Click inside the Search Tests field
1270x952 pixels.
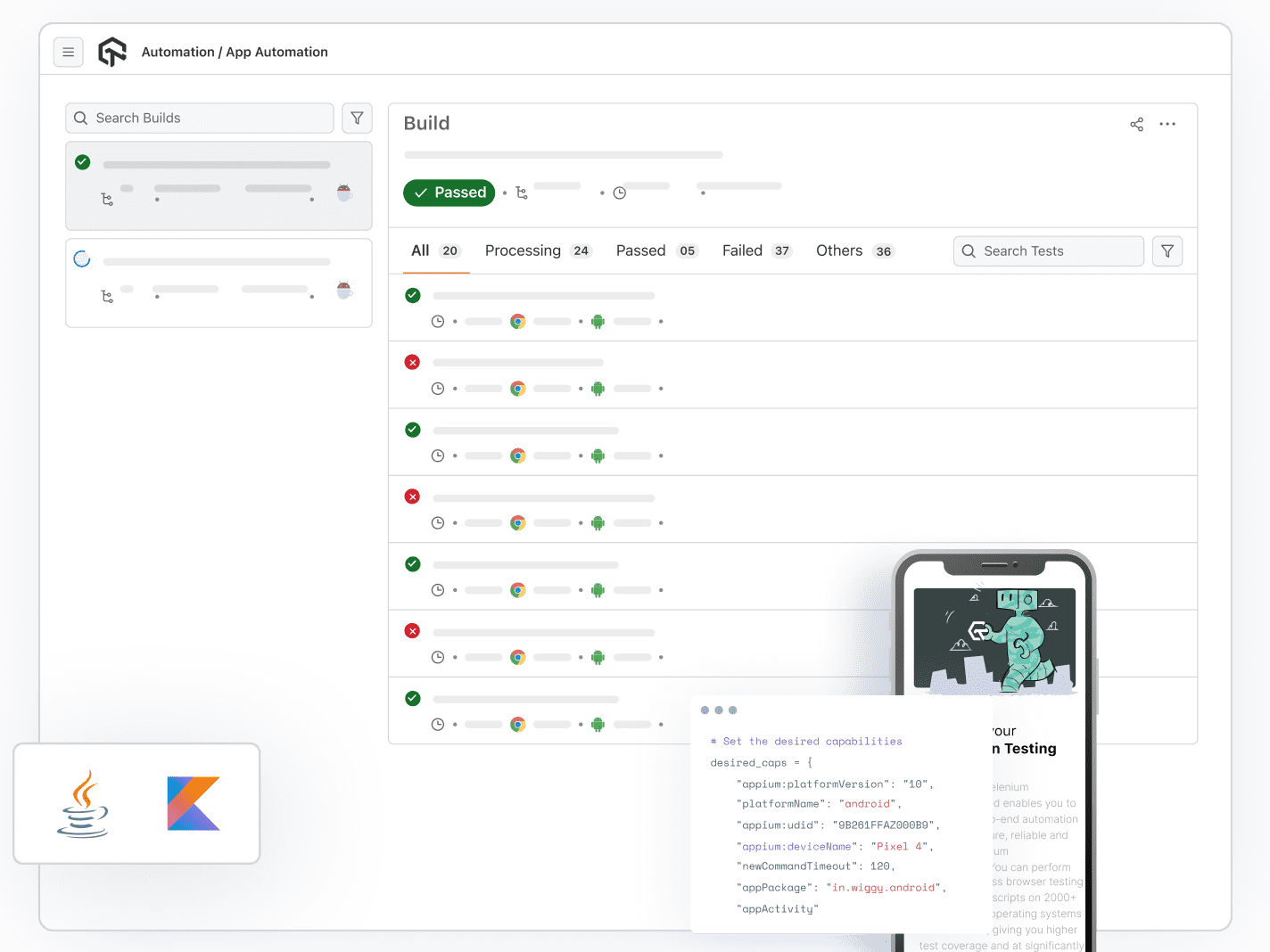click(x=1048, y=250)
